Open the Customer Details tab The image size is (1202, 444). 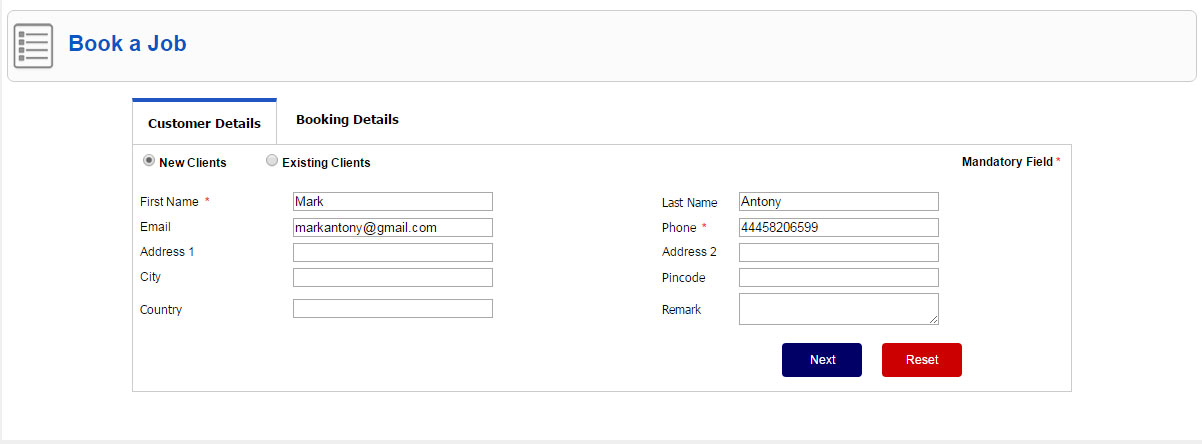[204, 122]
